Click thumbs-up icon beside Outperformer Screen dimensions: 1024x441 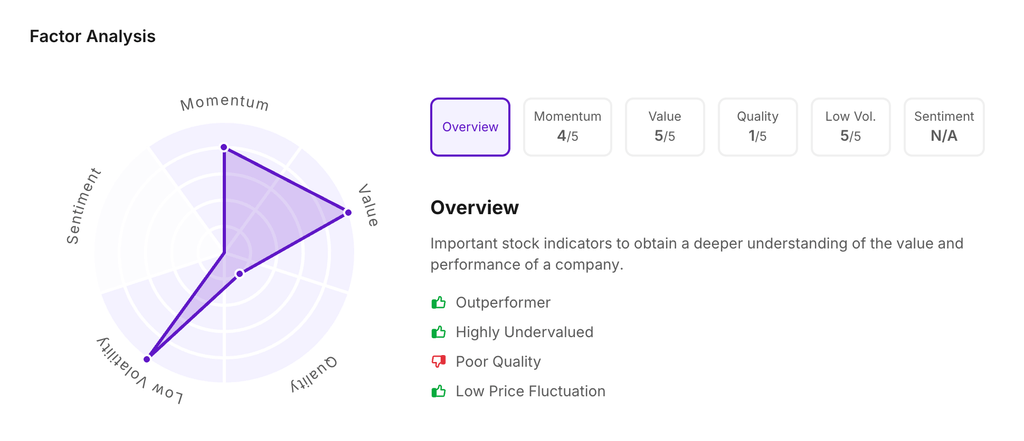pos(438,302)
